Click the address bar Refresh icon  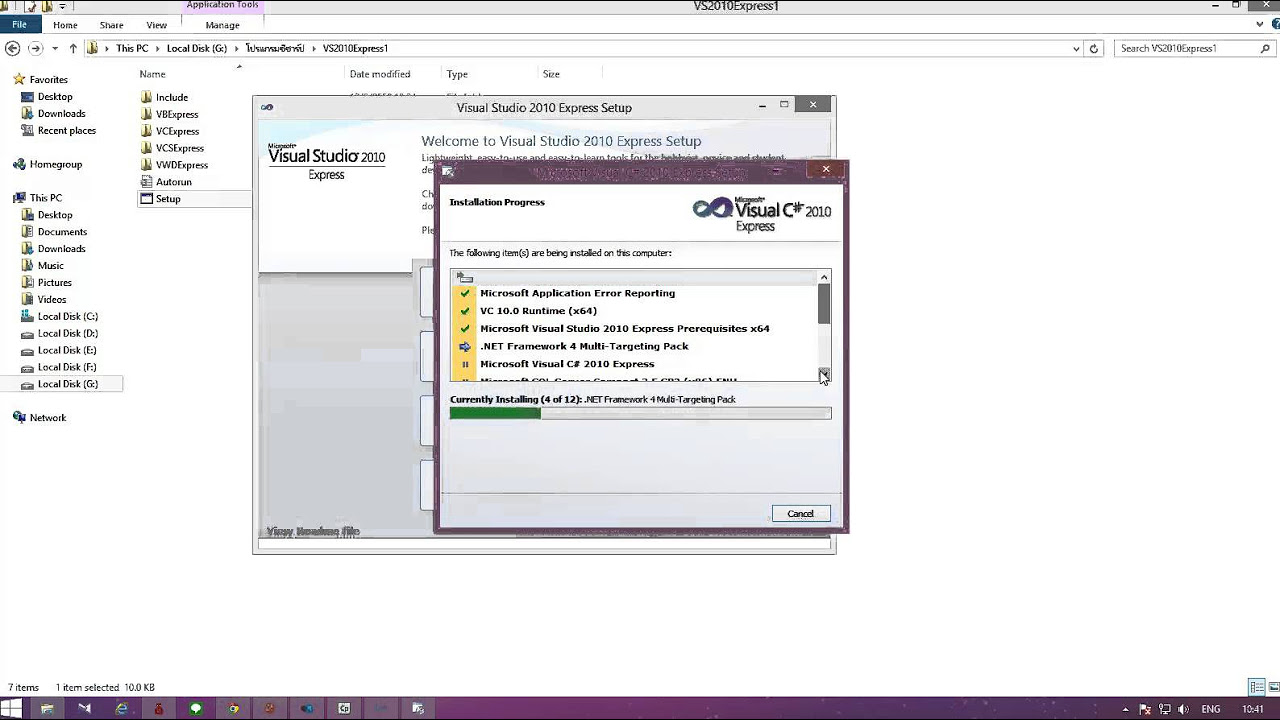point(1093,48)
